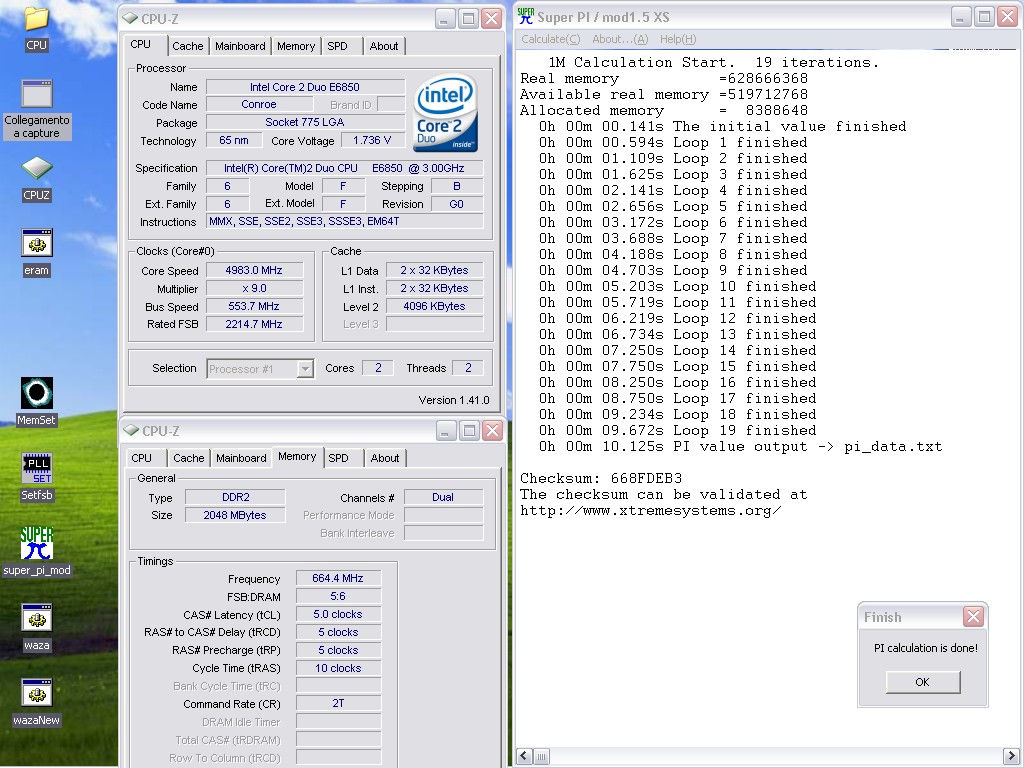The height and width of the screenshot is (768, 1024).
Task: Open the super_pi_mod desktop icon
Action: [x=37, y=543]
